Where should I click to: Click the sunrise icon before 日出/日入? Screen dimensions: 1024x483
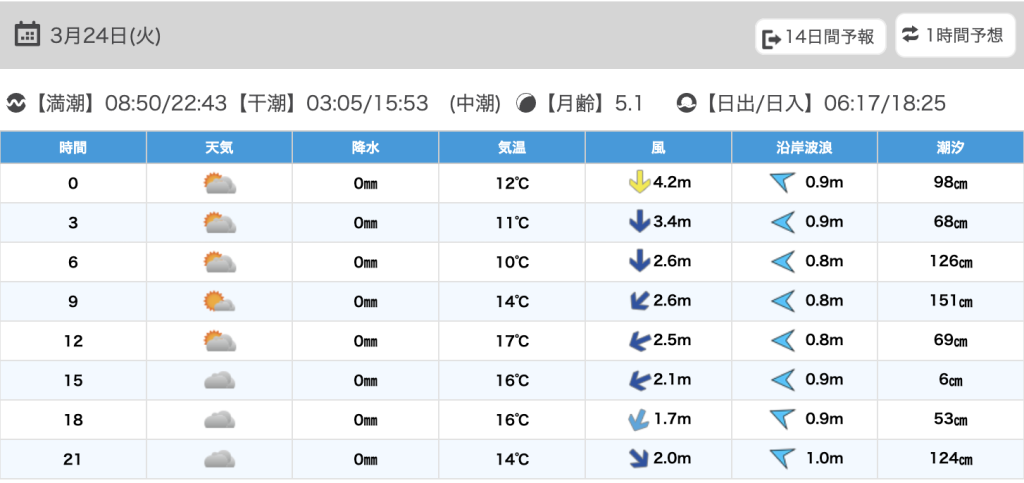click(687, 103)
